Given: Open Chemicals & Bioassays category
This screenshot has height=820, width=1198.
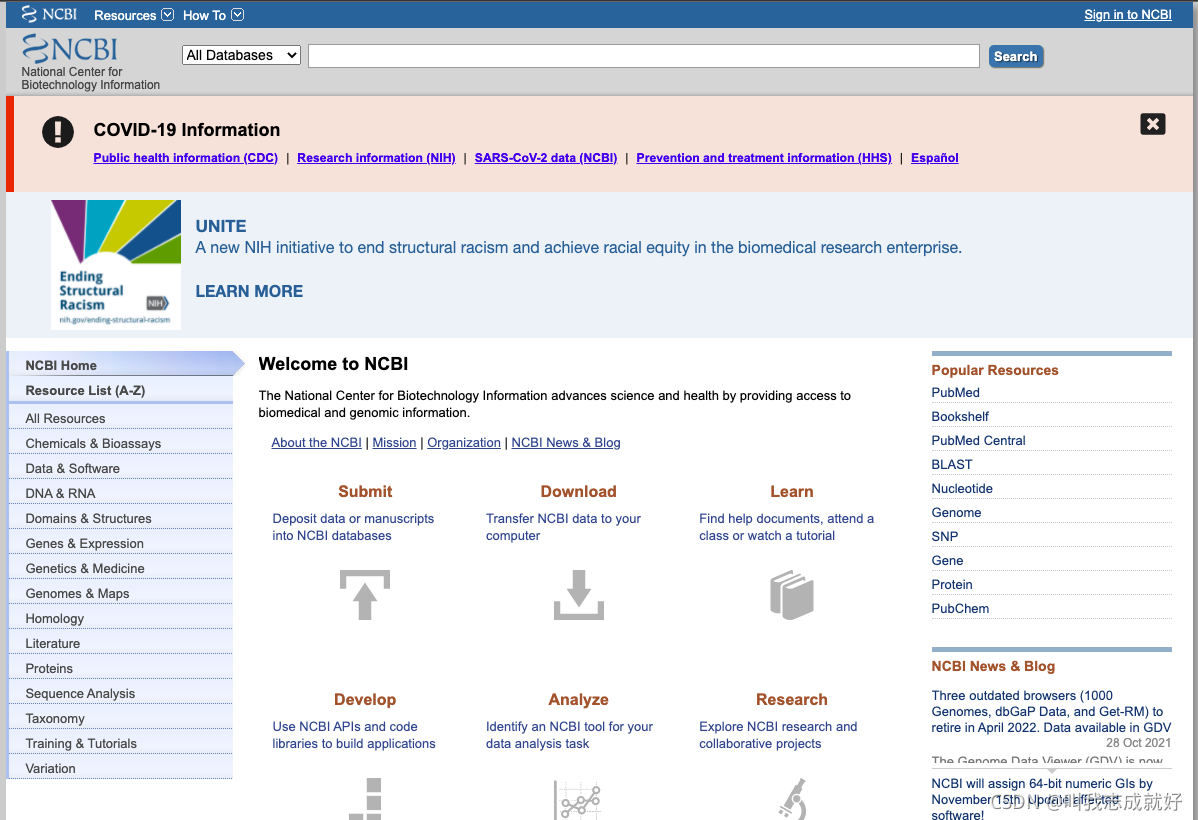Looking at the screenshot, I should click(121, 443).
